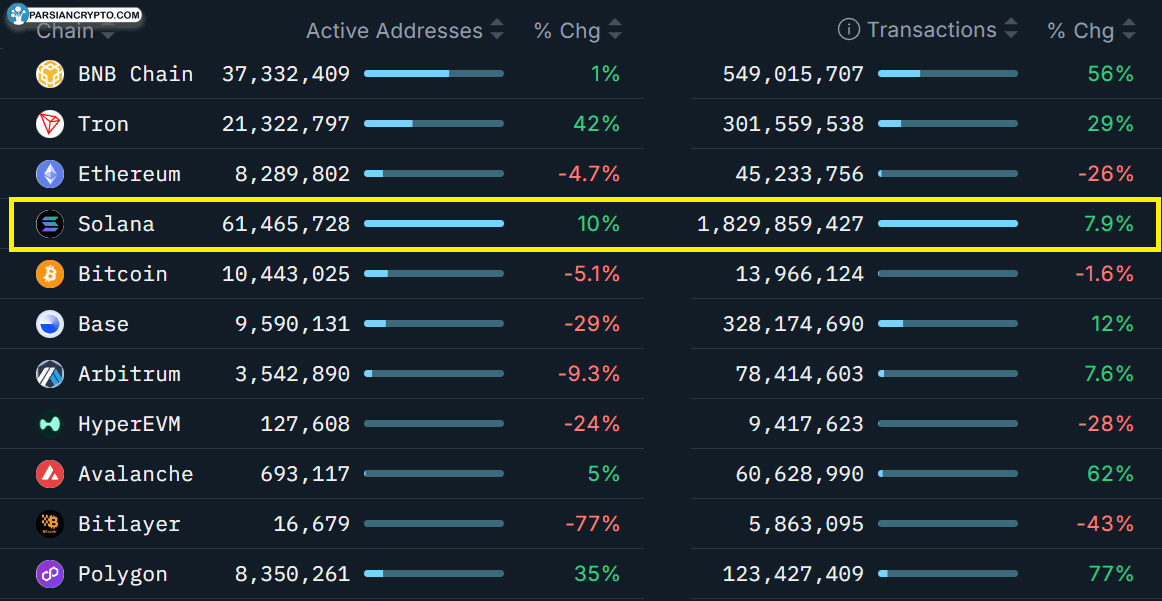Click the Avalanche red logo icon

click(50, 474)
